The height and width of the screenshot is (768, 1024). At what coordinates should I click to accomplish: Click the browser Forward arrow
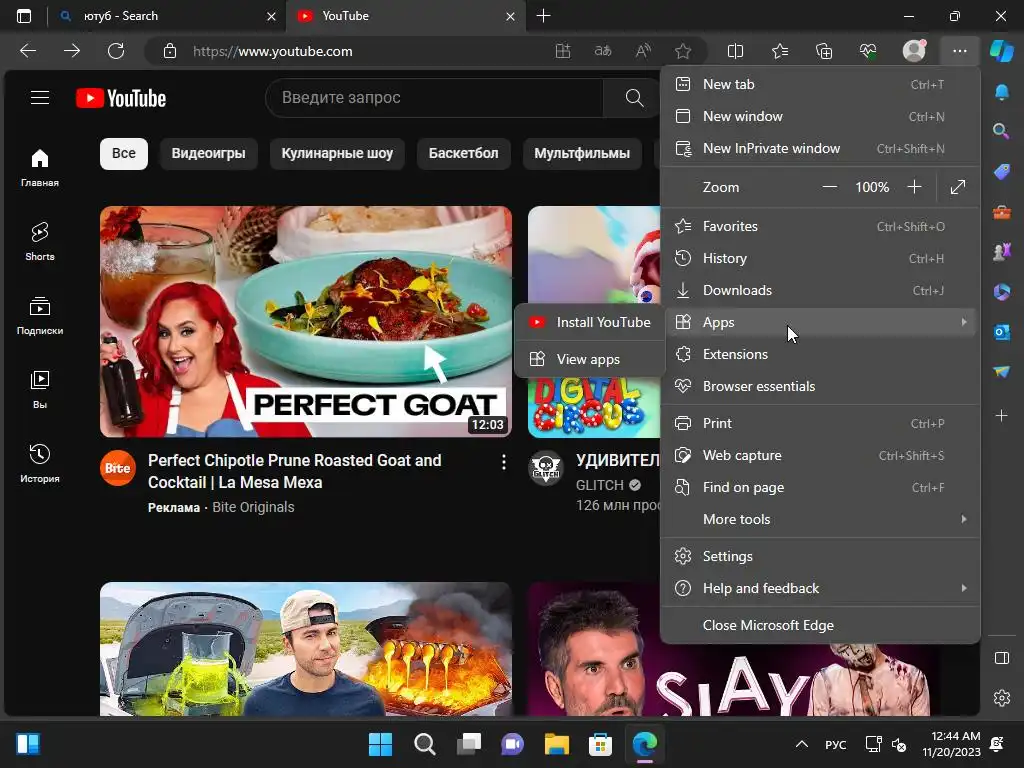pos(72,51)
